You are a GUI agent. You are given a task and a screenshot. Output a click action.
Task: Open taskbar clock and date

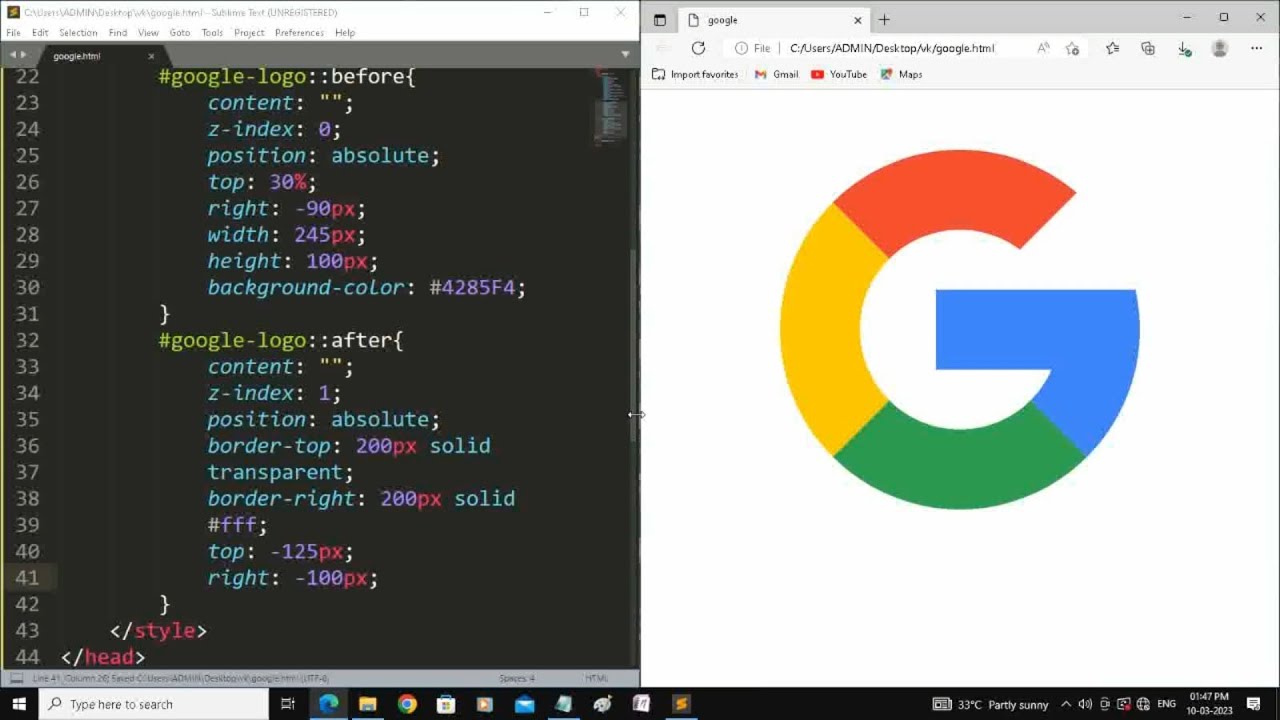point(1208,704)
